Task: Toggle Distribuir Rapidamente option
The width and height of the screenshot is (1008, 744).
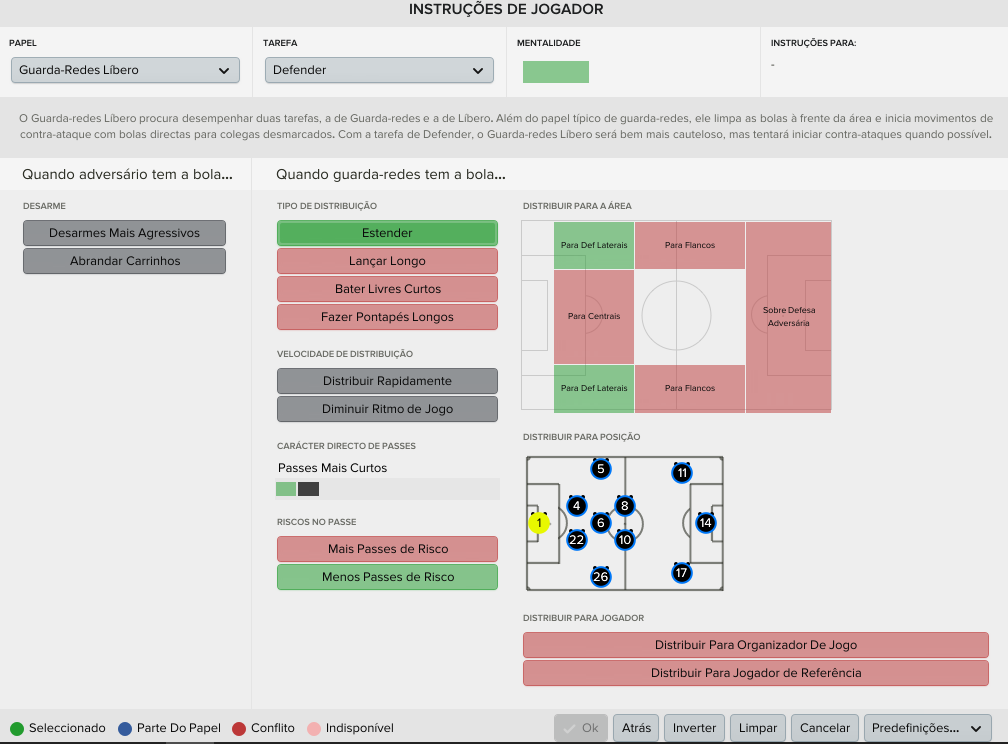Action: [x=387, y=381]
